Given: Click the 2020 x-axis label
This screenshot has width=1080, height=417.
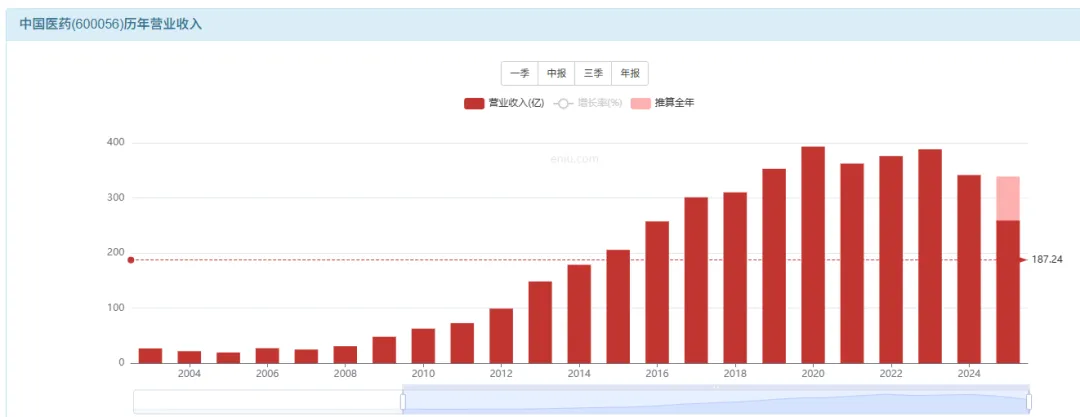Looking at the screenshot, I should coord(813,374).
